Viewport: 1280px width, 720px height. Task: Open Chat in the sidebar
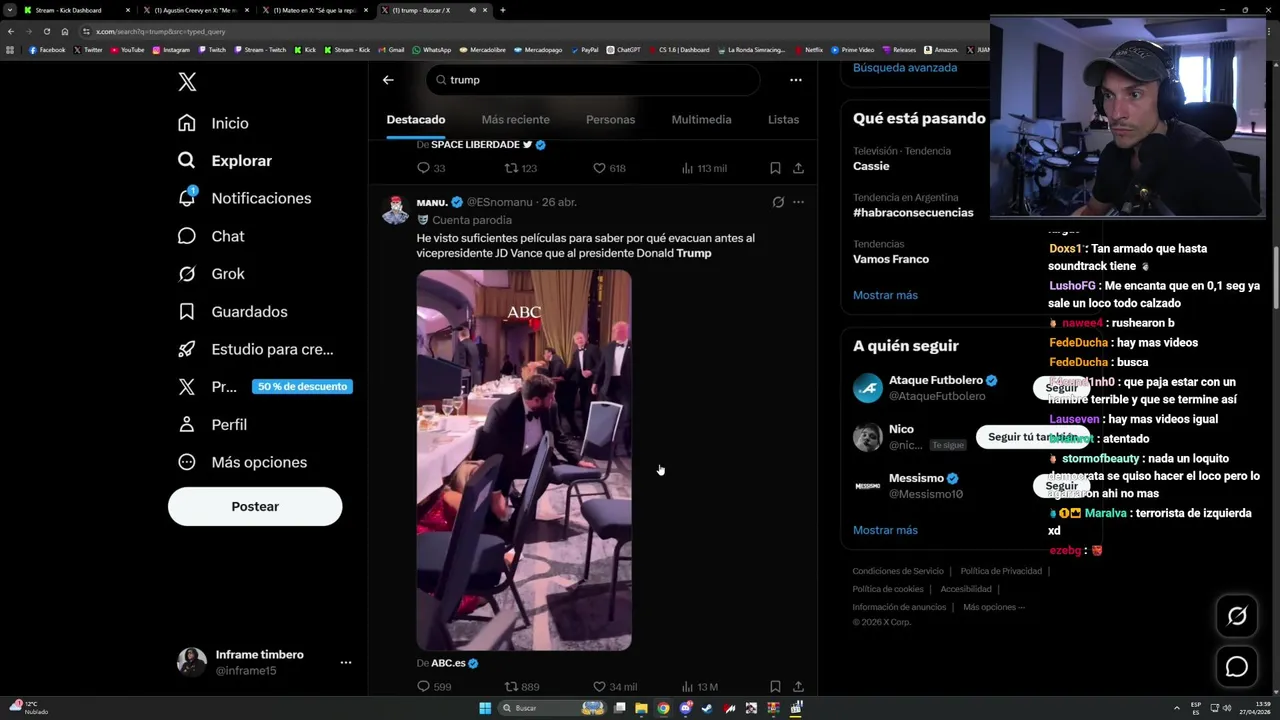pyautogui.click(x=211, y=236)
